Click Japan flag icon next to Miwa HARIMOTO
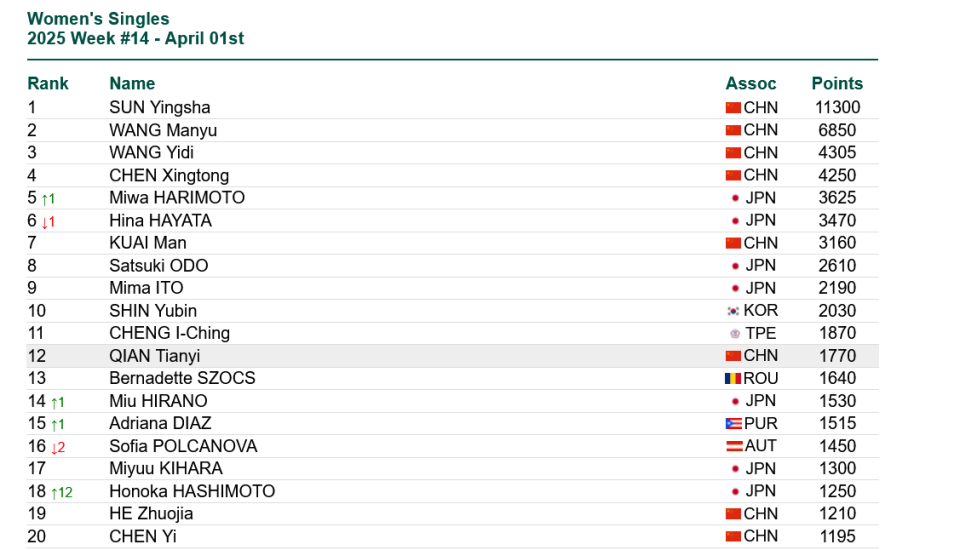The image size is (960, 550). pos(735,198)
